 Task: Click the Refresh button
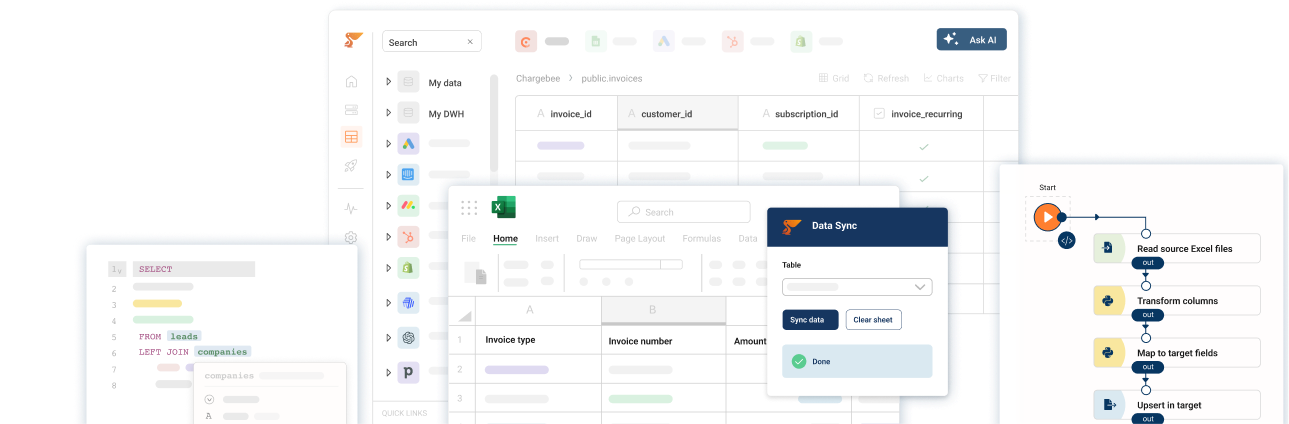(886, 78)
